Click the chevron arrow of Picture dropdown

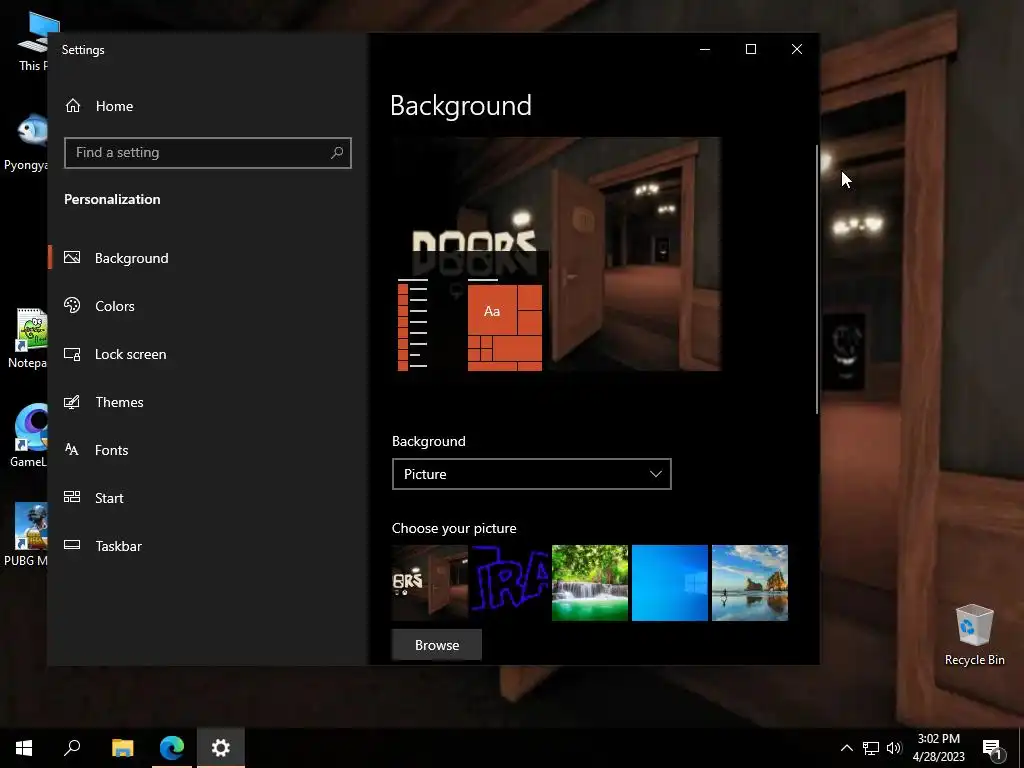pos(656,474)
